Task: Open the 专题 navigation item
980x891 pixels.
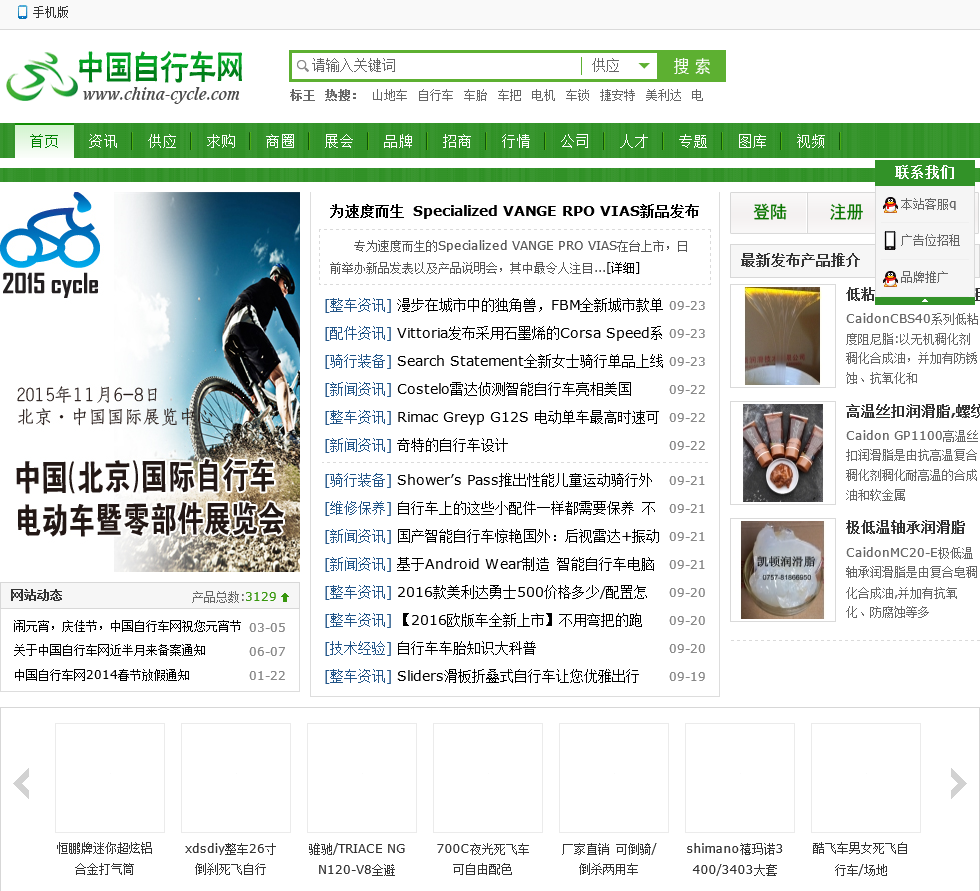Action: [692, 141]
